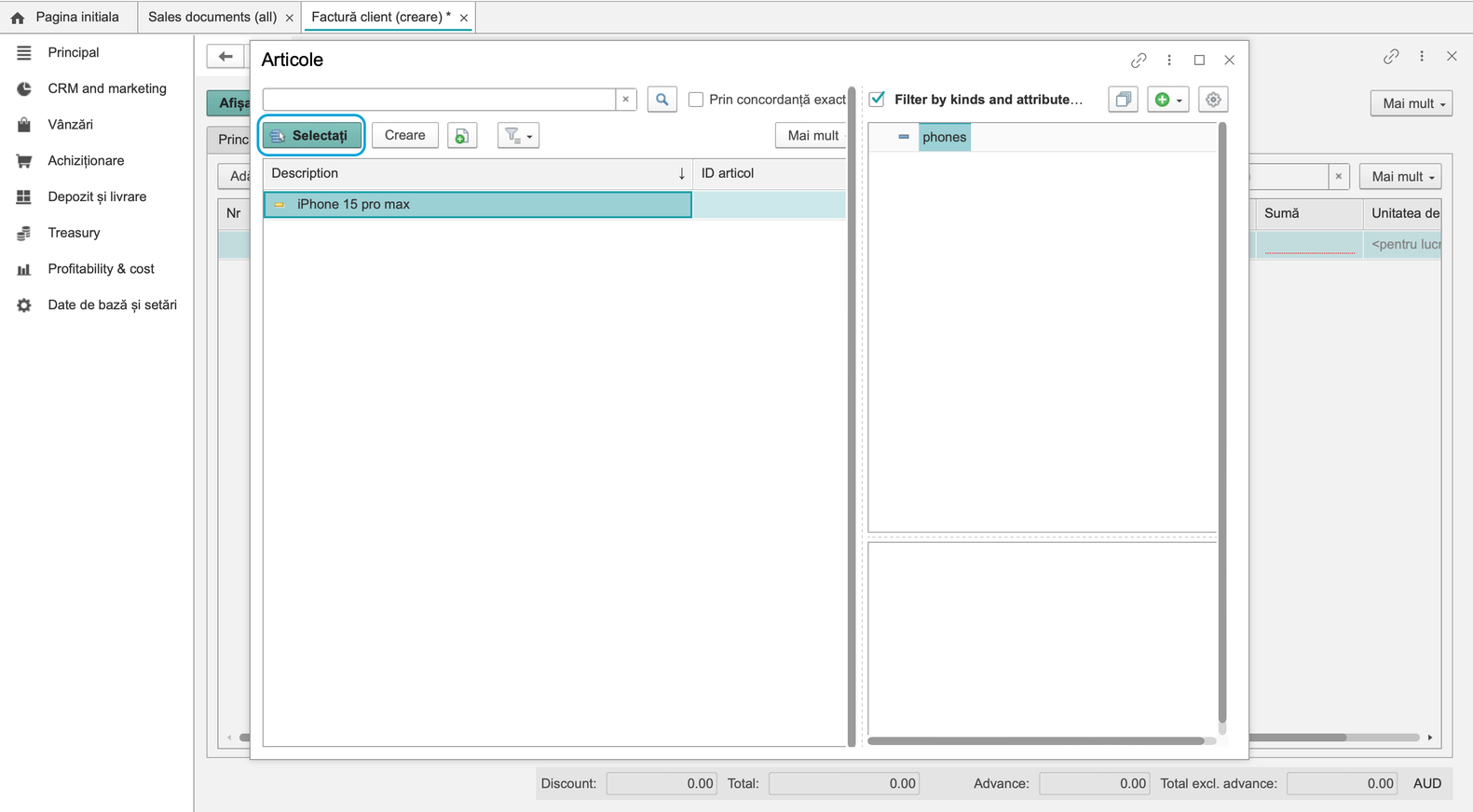
Task: Open the Mai mult menu in the Articole toolbar
Action: [x=812, y=136]
